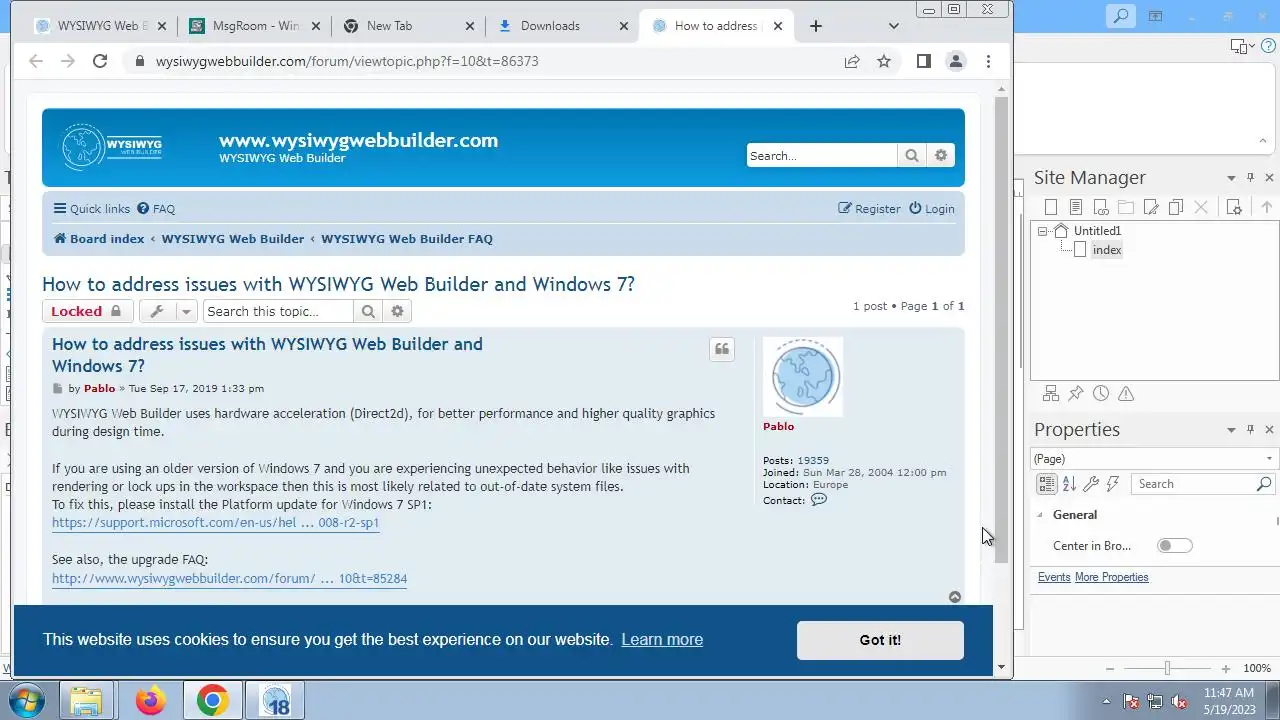1280x720 pixels.
Task: Click the New page from template icon in Site Manager
Action: pos(1075,207)
